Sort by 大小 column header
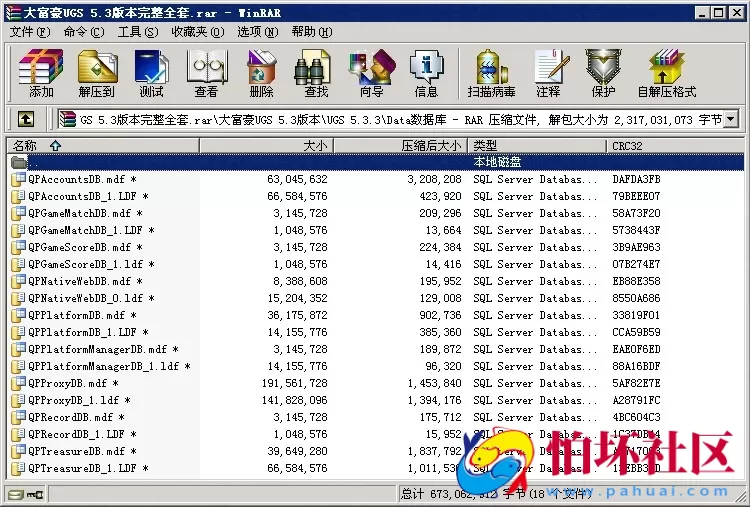This screenshot has height=507, width=750. [x=266, y=145]
